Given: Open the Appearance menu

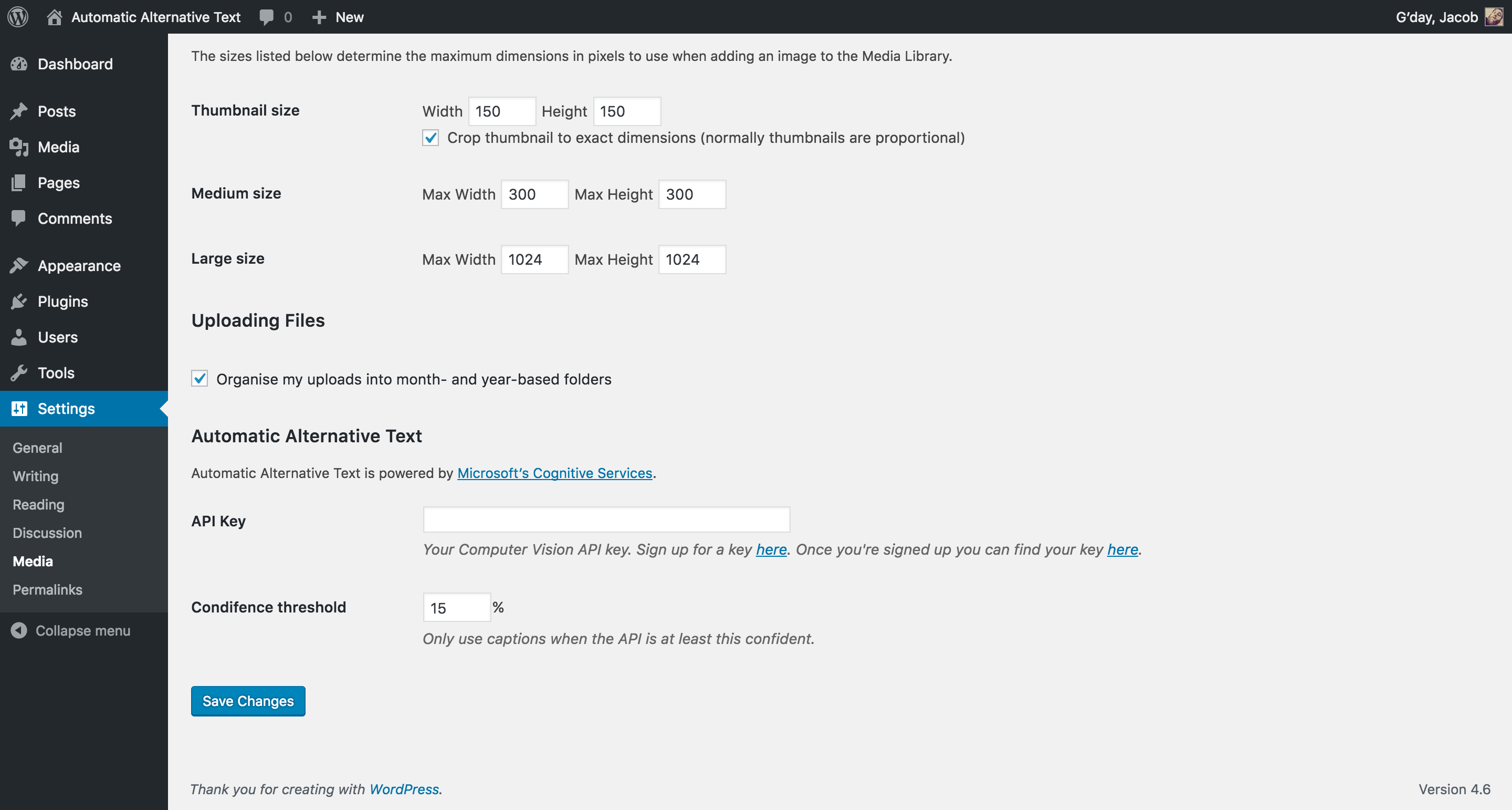Looking at the screenshot, I should [x=79, y=266].
